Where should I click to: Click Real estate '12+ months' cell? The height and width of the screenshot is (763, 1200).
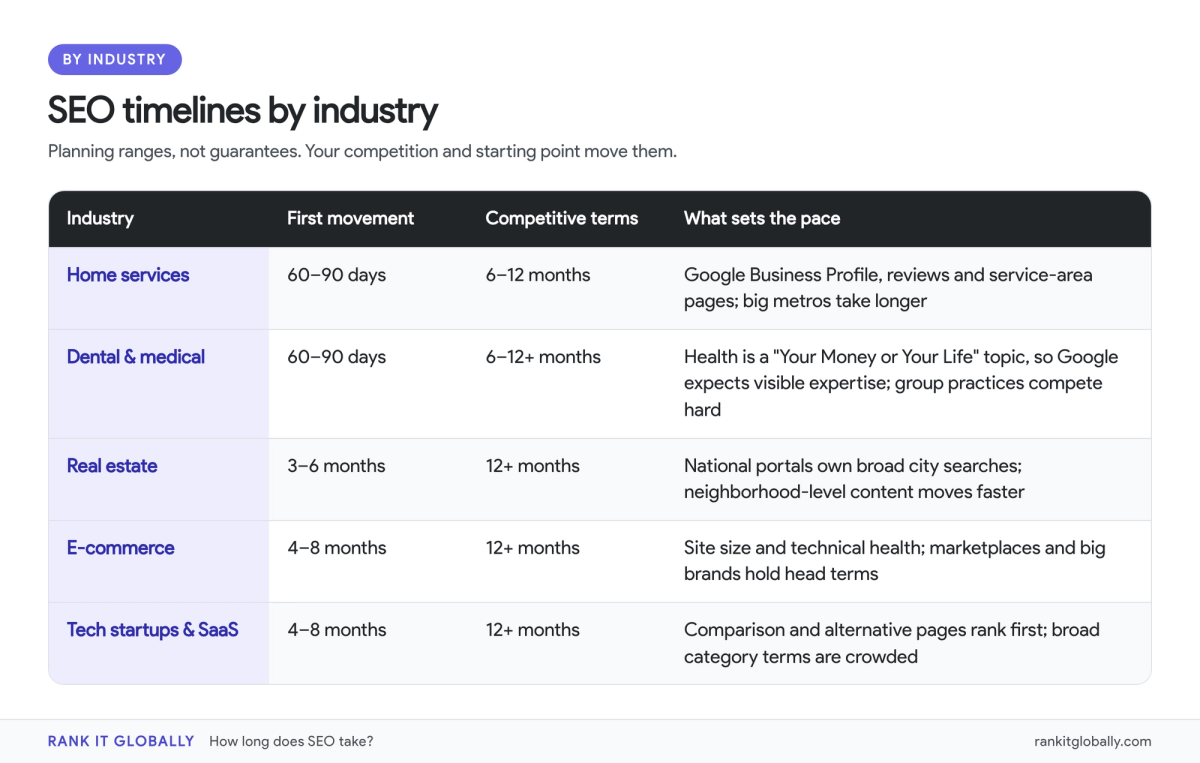(x=533, y=466)
